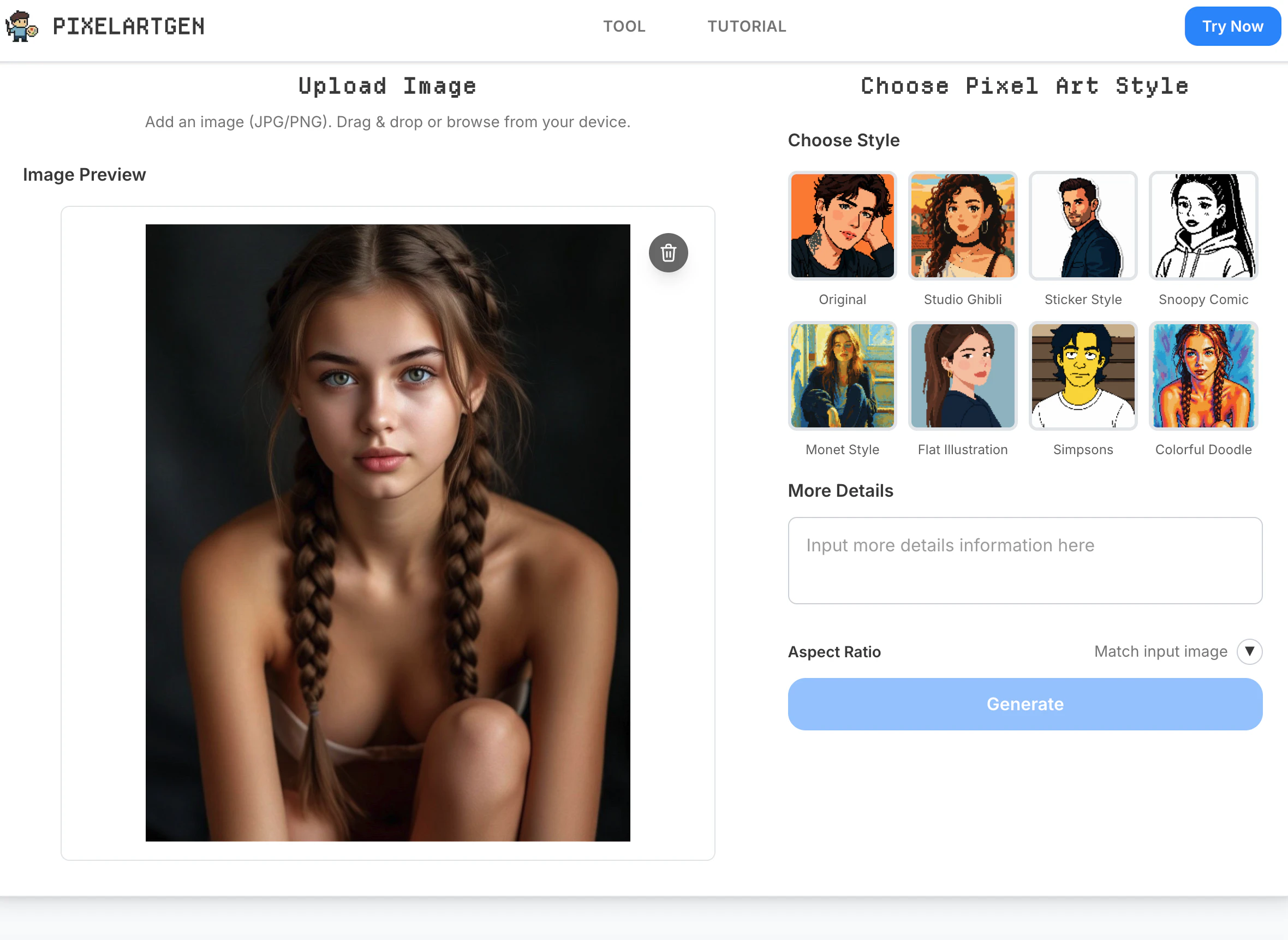Open the TOOL navigation item
The height and width of the screenshot is (940, 1288).
click(x=624, y=26)
